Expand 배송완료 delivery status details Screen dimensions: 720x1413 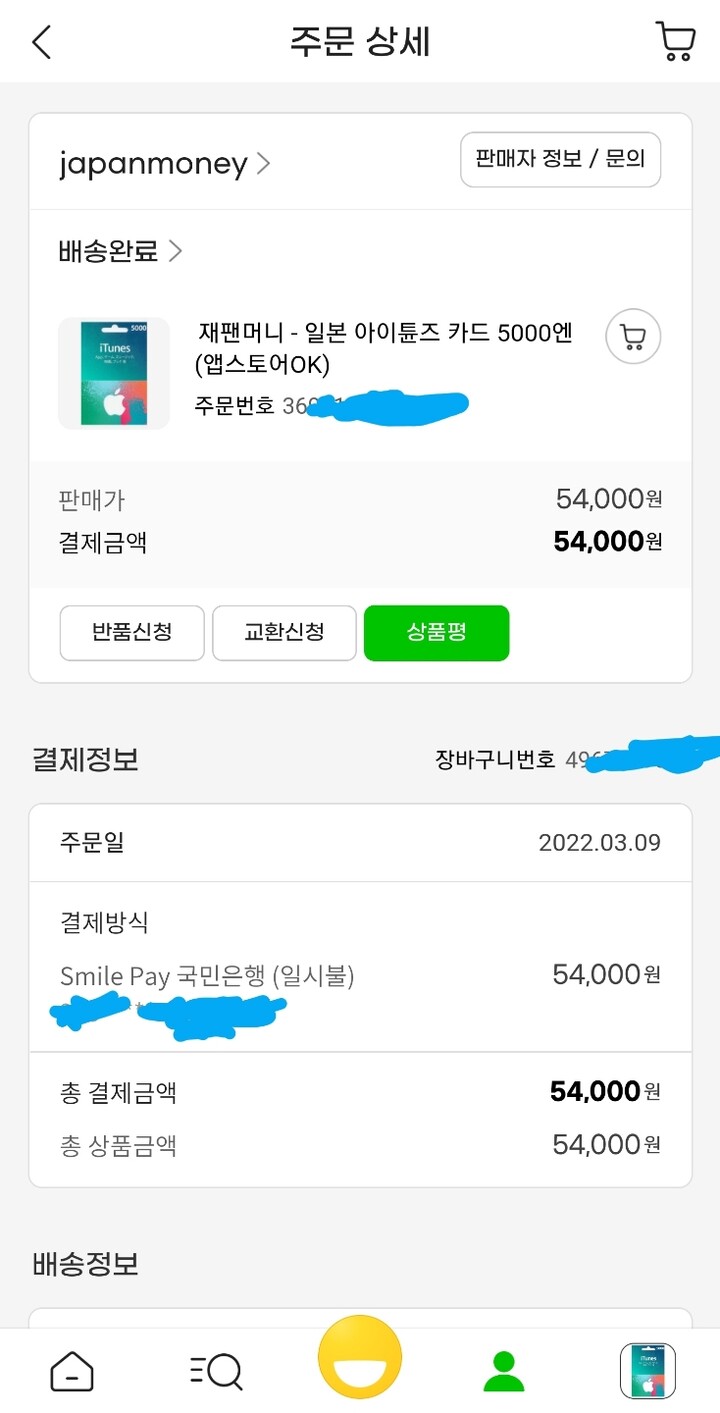tap(120, 250)
